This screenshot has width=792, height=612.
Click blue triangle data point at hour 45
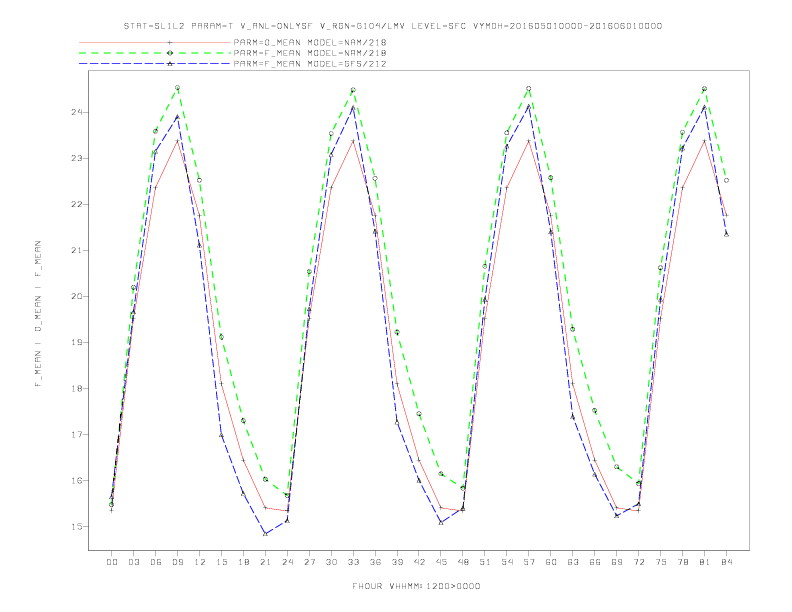441,522
